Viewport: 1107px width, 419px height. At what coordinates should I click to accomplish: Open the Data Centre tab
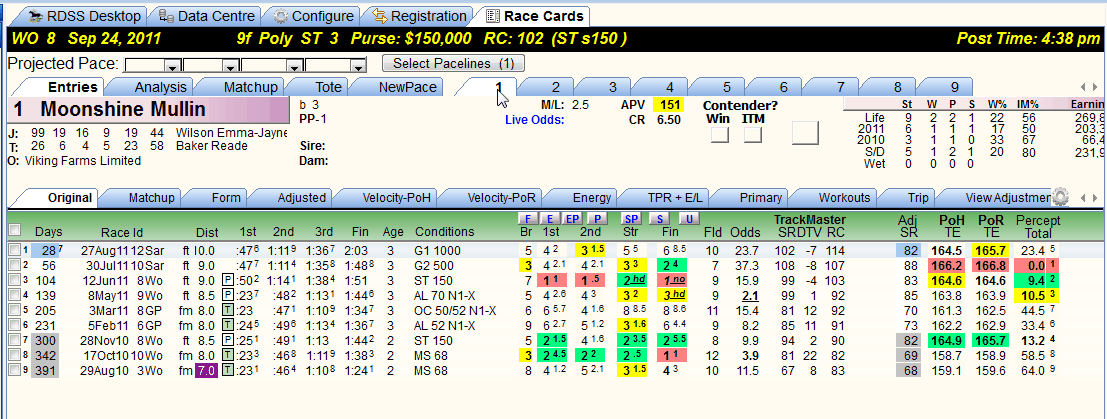point(205,16)
